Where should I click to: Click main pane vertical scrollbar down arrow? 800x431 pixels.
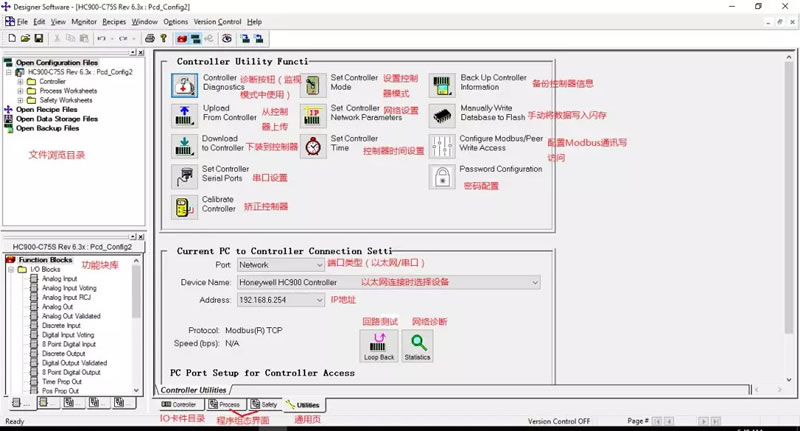(x=789, y=379)
